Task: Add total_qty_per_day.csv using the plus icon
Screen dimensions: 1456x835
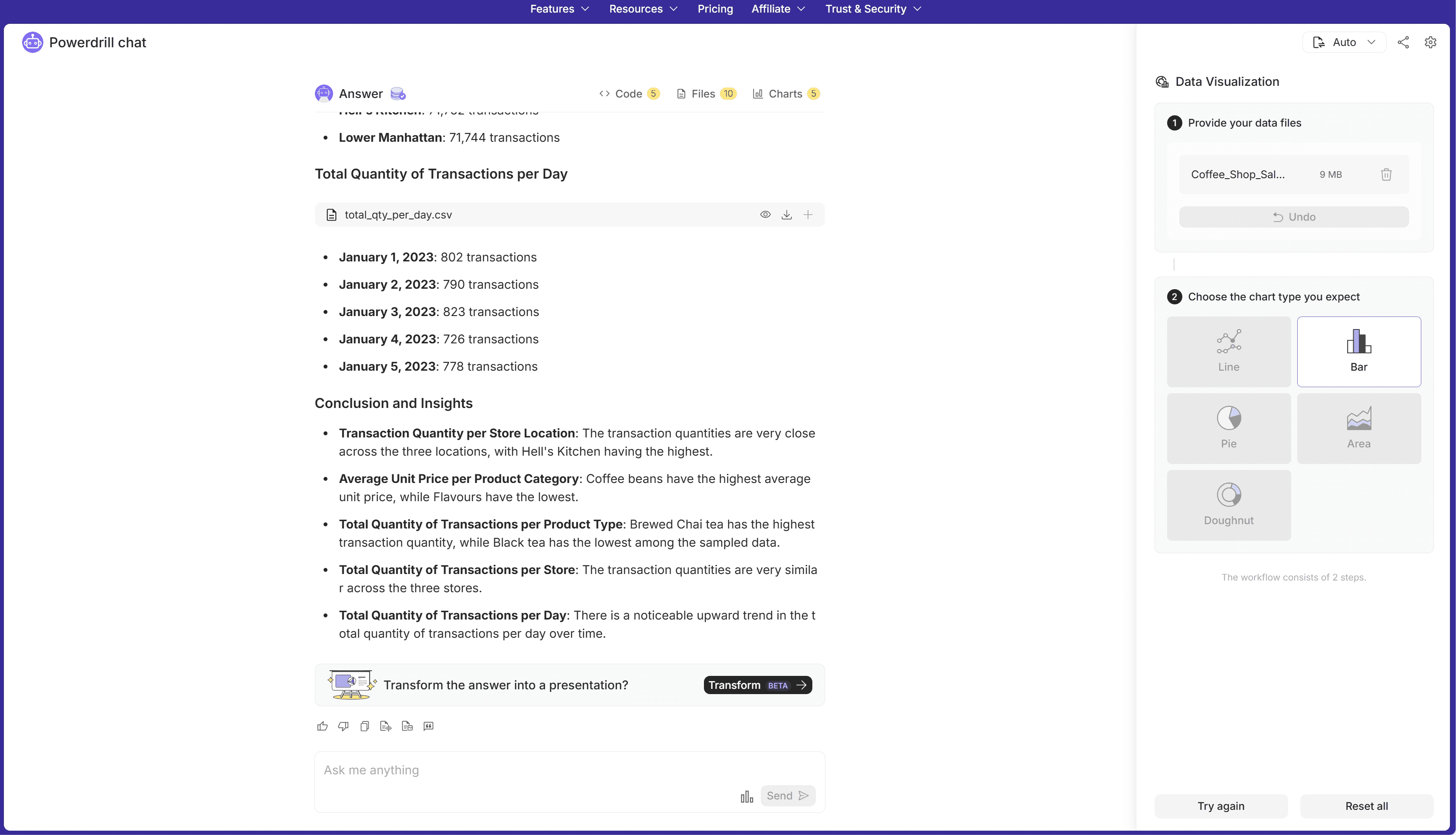Action: pos(808,215)
